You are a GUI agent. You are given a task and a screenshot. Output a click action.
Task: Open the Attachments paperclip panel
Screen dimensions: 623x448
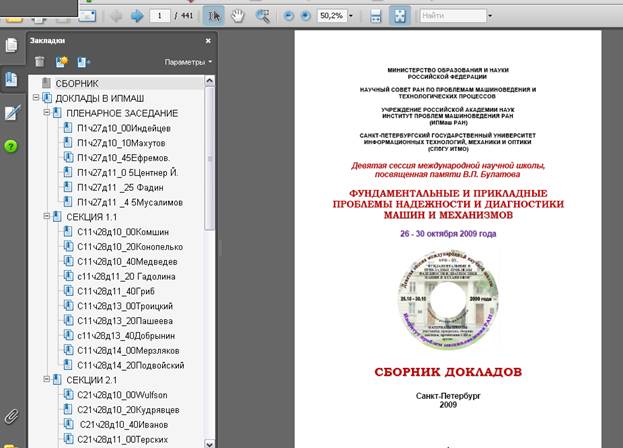(x=11, y=417)
